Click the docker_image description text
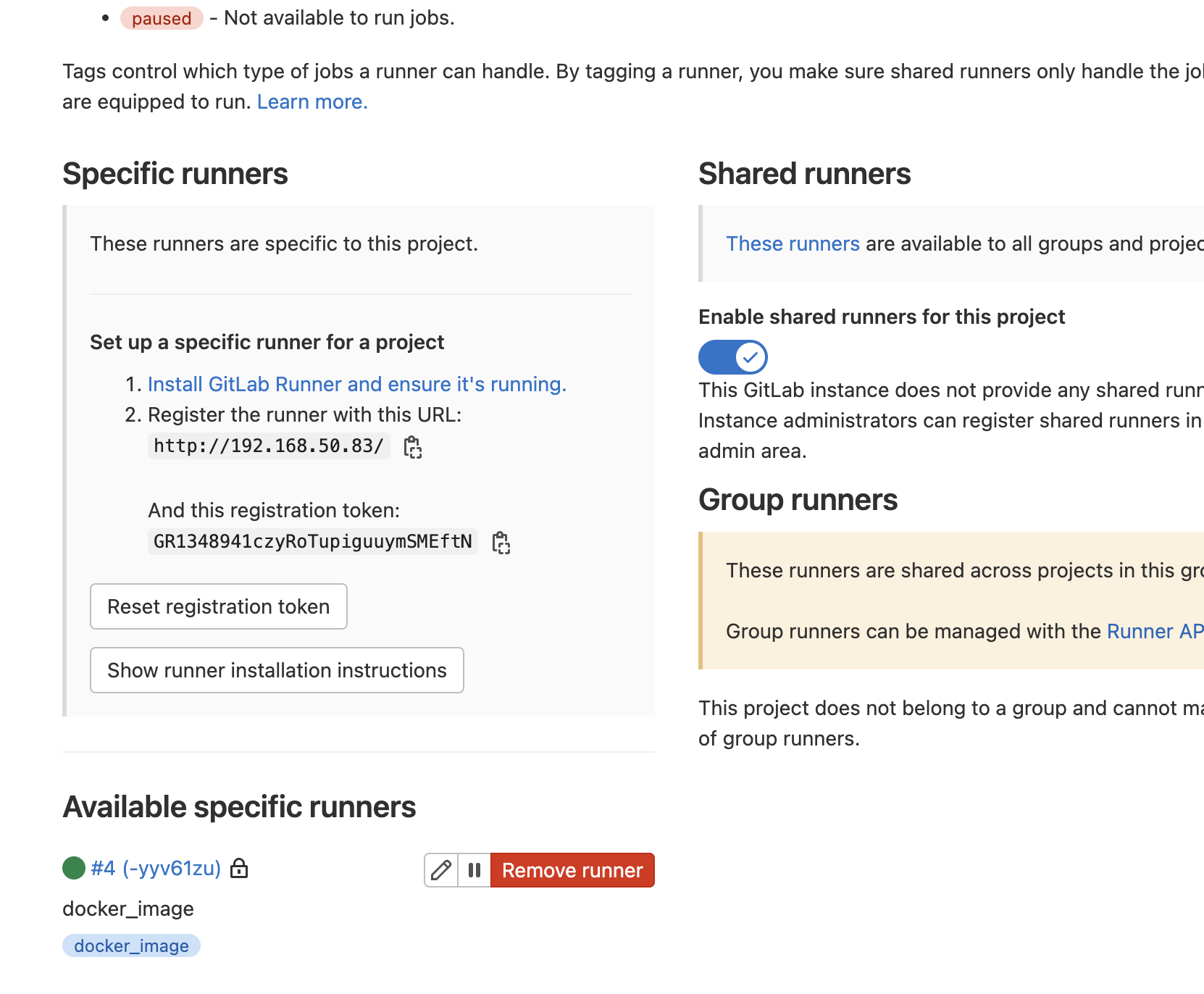The height and width of the screenshot is (994, 1204). click(128, 909)
